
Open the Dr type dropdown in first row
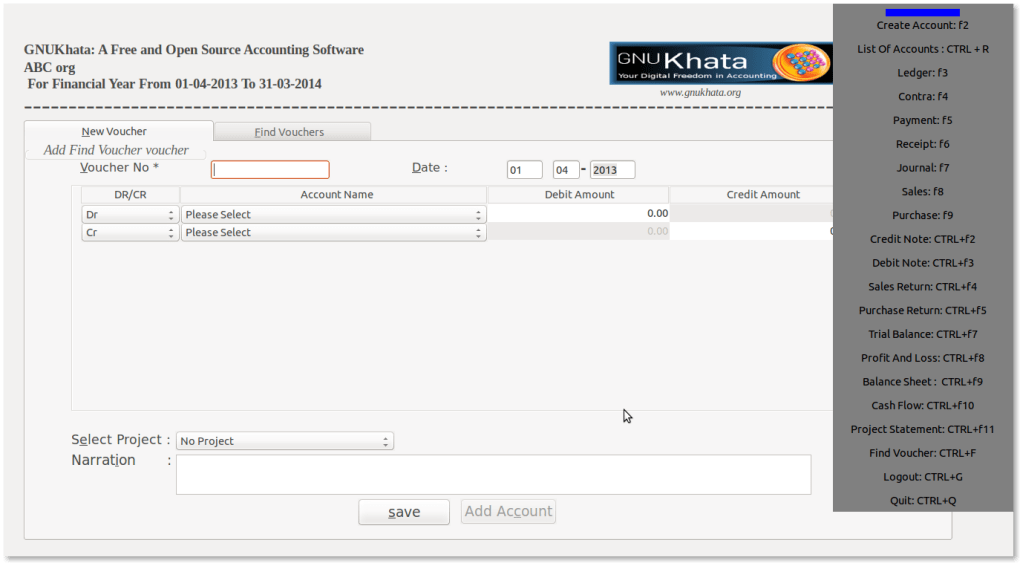pyautogui.click(x=129, y=215)
